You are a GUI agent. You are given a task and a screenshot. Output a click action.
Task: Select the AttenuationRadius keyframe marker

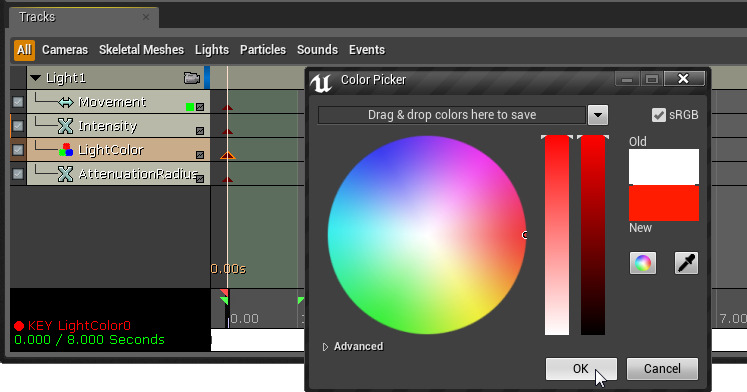(x=227, y=179)
